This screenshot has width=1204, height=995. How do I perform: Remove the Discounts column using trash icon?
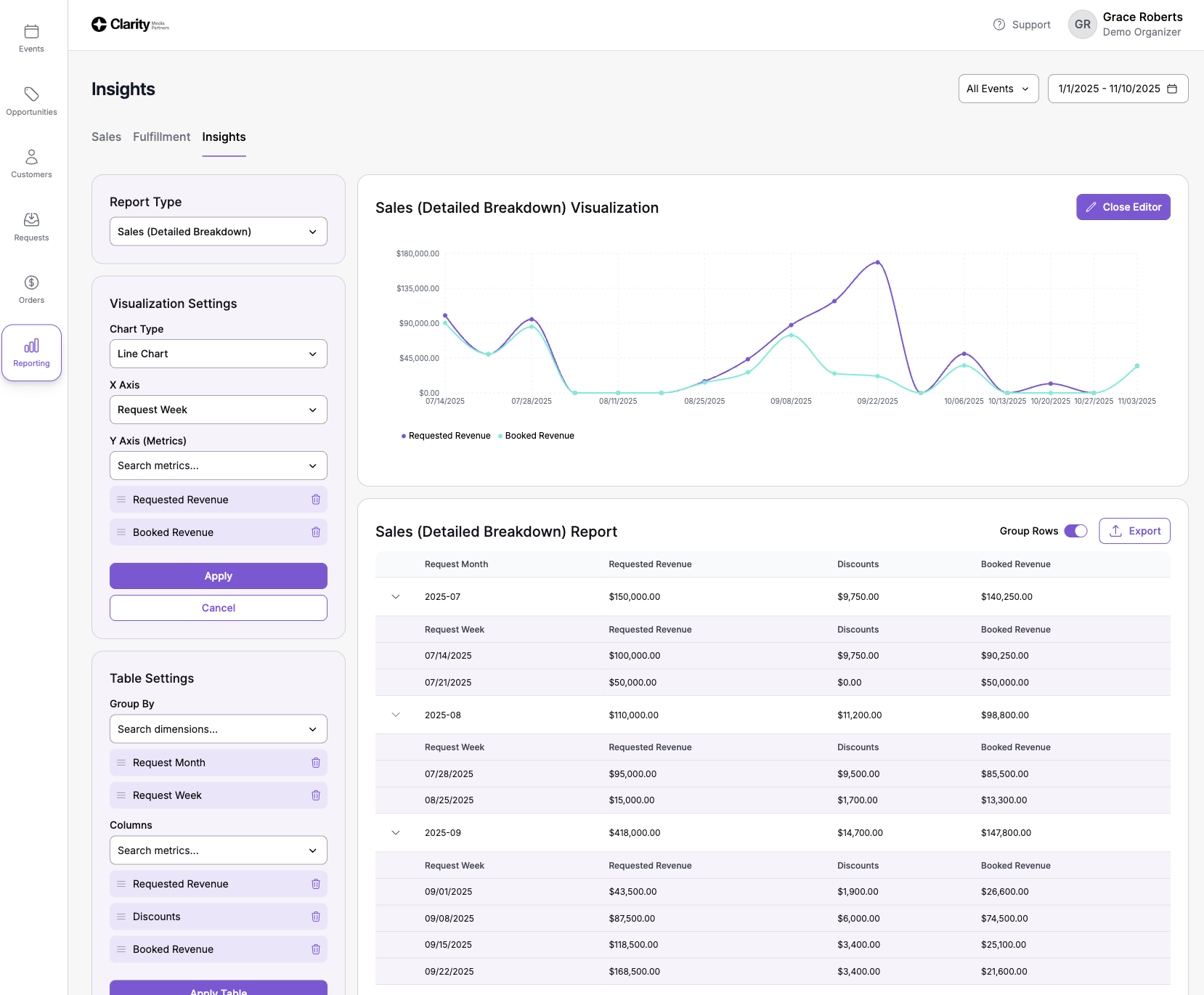(316, 917)
